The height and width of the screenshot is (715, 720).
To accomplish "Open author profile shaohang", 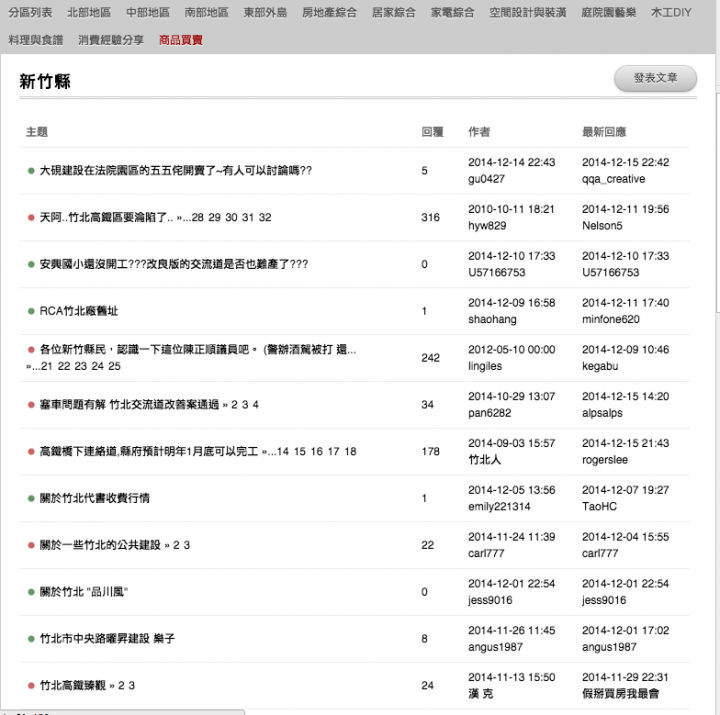I will click(492, 320).
